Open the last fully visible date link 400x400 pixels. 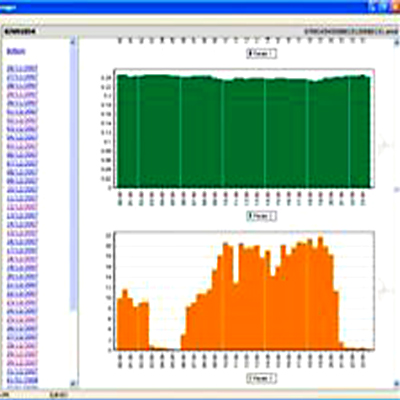click(x=22, y=380)
